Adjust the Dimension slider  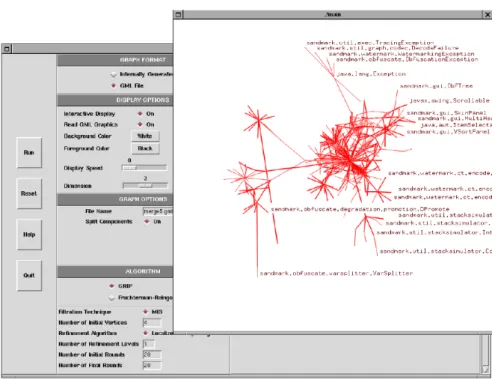tap(145, 186)
